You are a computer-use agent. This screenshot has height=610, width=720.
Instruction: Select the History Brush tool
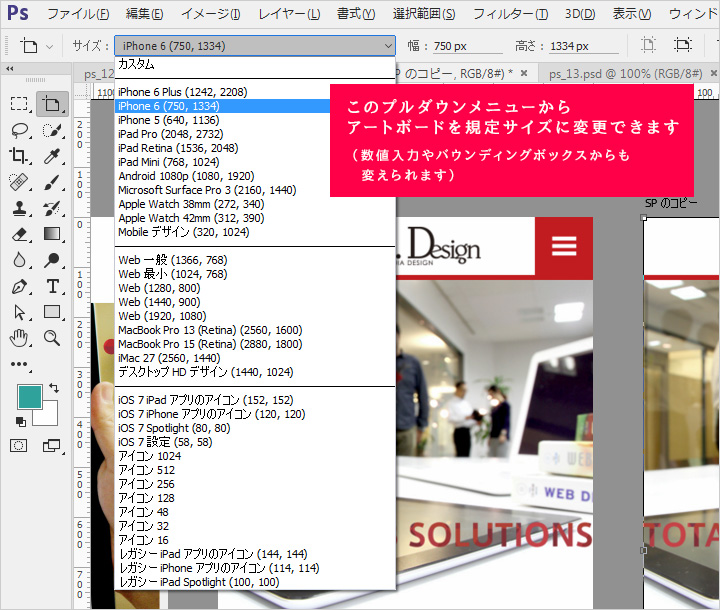click(x=51, y=209)
